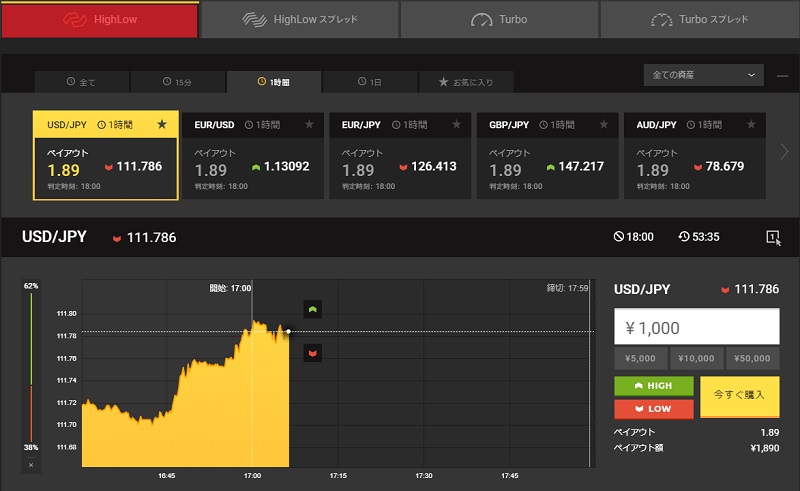The height and width of the screenshot is (491, 800).
Task: Select the AUD/JPY asset card
Action: 695,155
